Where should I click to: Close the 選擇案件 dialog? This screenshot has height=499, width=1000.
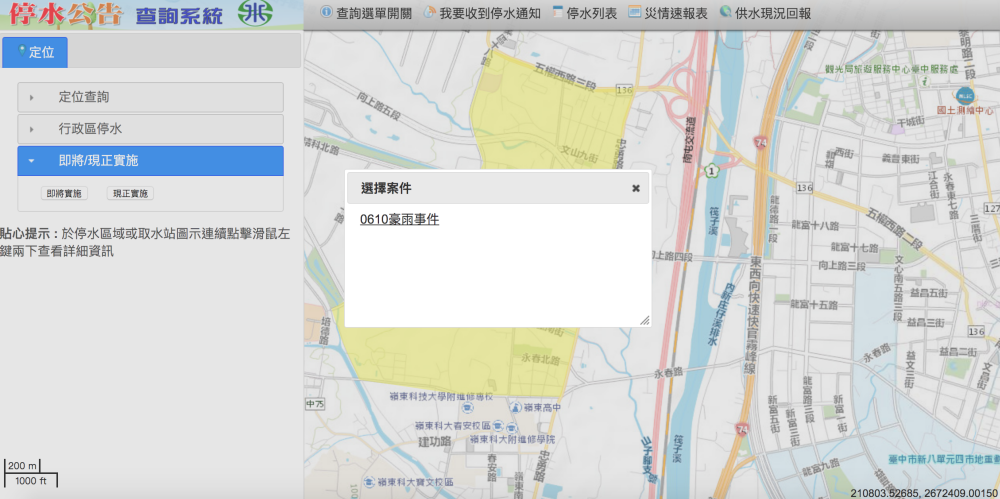pos(636,188)
